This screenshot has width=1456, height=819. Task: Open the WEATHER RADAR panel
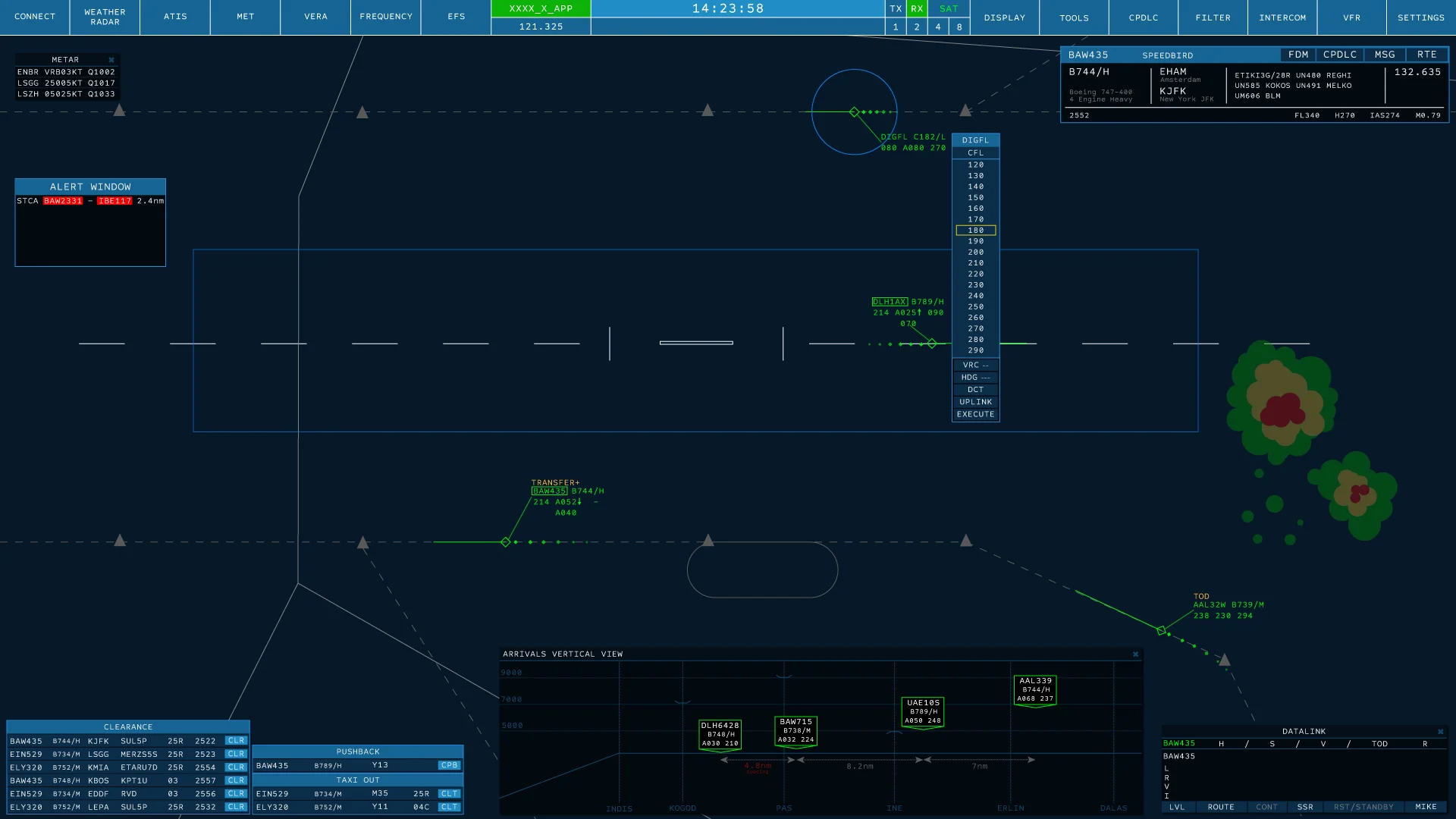coord(104,17)
